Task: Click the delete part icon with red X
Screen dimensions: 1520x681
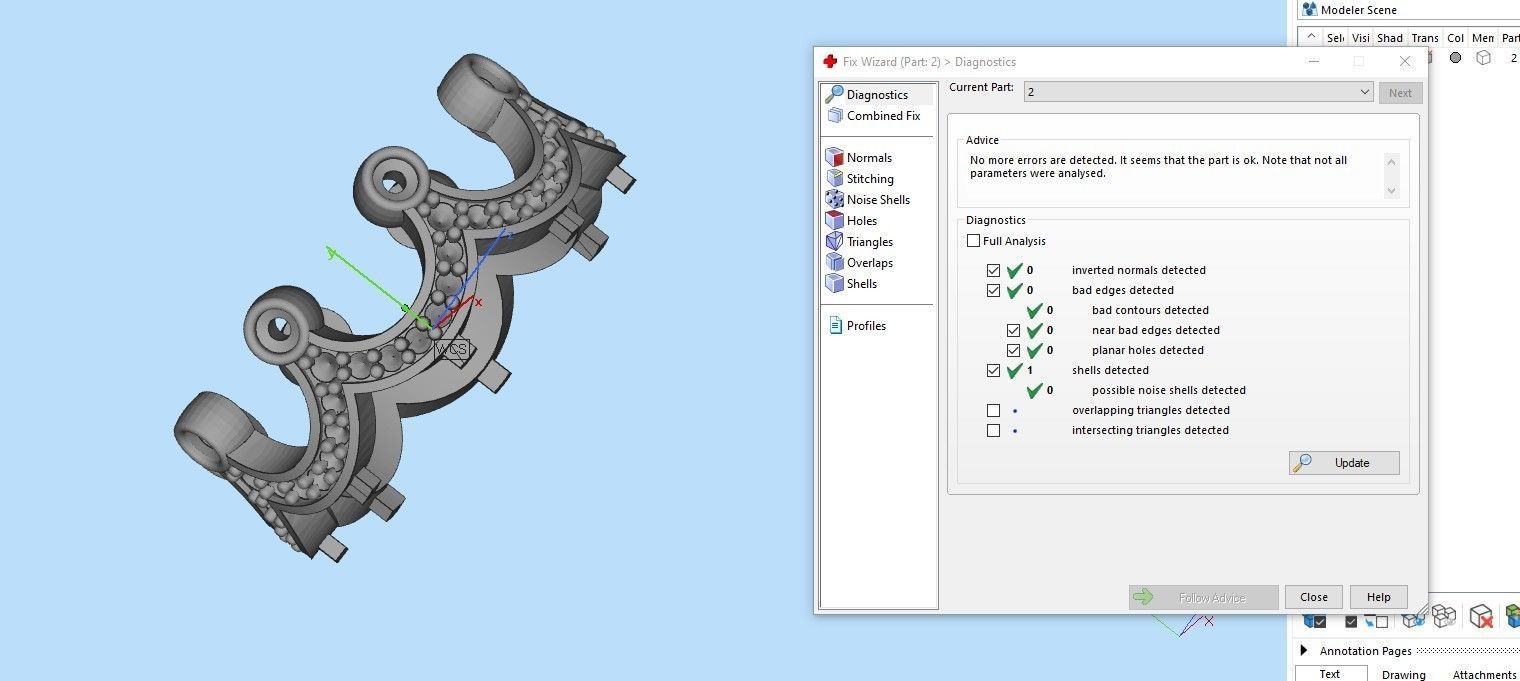Action: (x=1481, y=617)
